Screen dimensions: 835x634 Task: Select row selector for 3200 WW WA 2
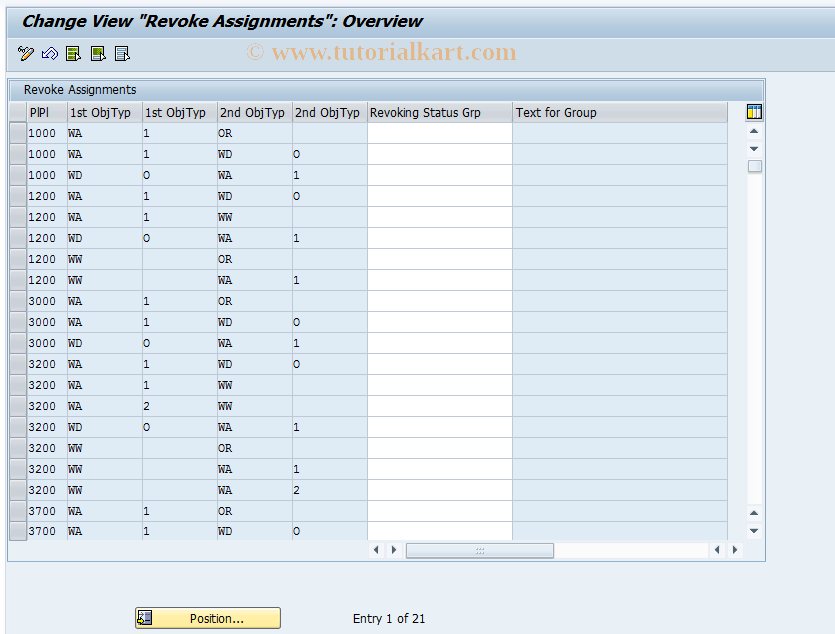(18, 490)
